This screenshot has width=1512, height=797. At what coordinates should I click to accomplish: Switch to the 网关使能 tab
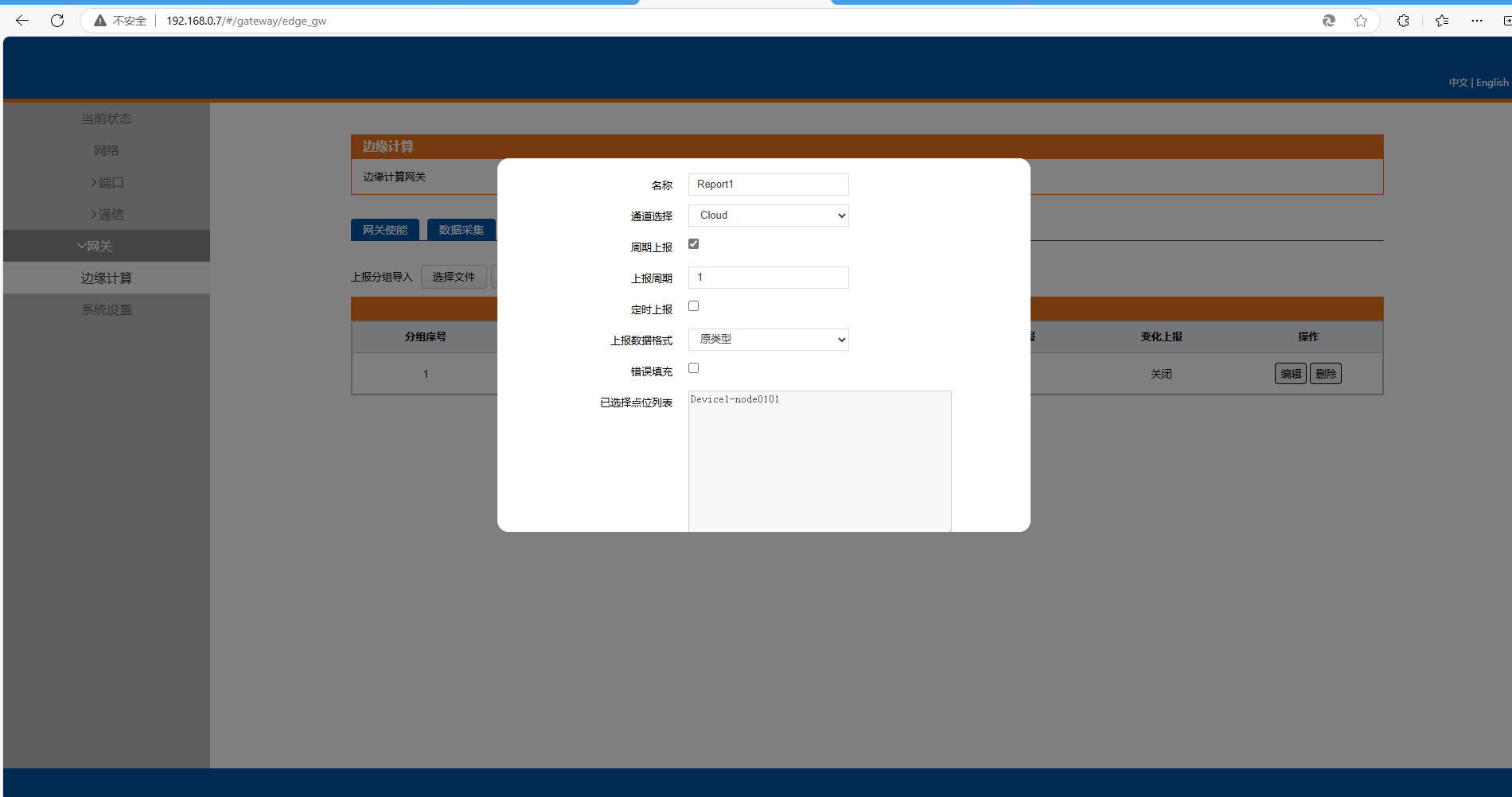click(x=385, y=230)
